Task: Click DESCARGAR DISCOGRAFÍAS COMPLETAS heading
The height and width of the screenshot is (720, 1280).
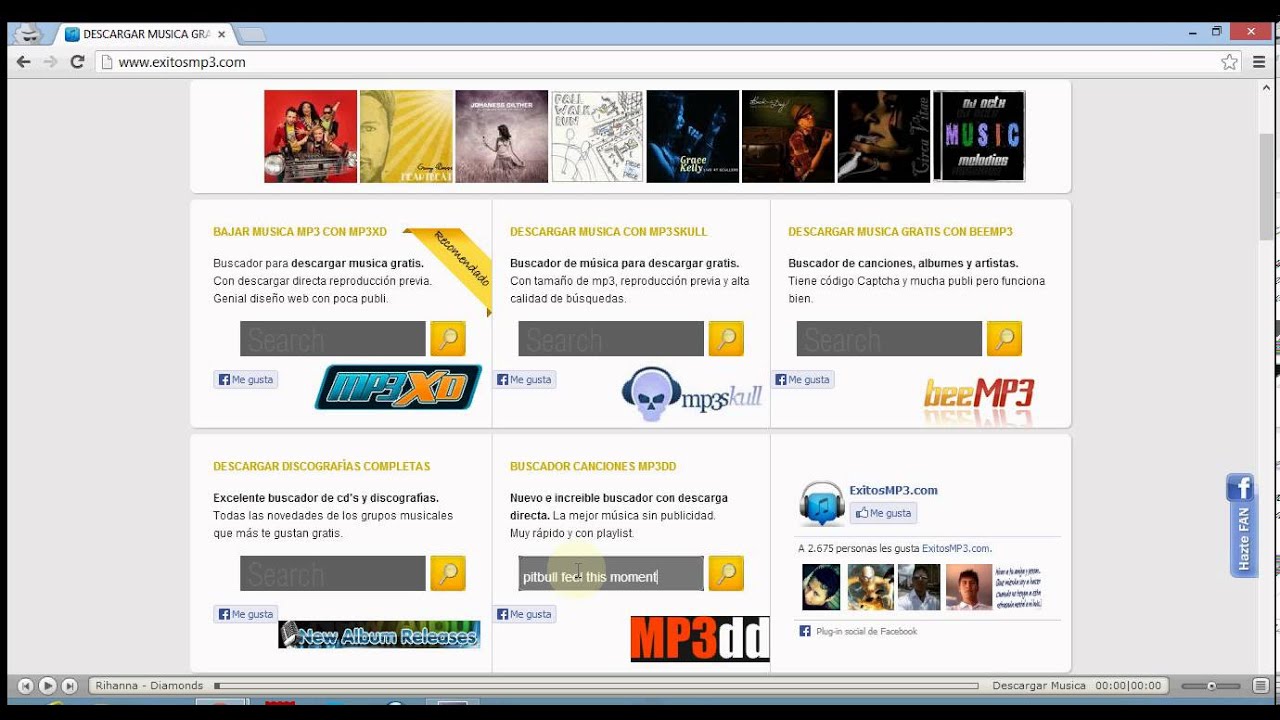Action: 321,466
